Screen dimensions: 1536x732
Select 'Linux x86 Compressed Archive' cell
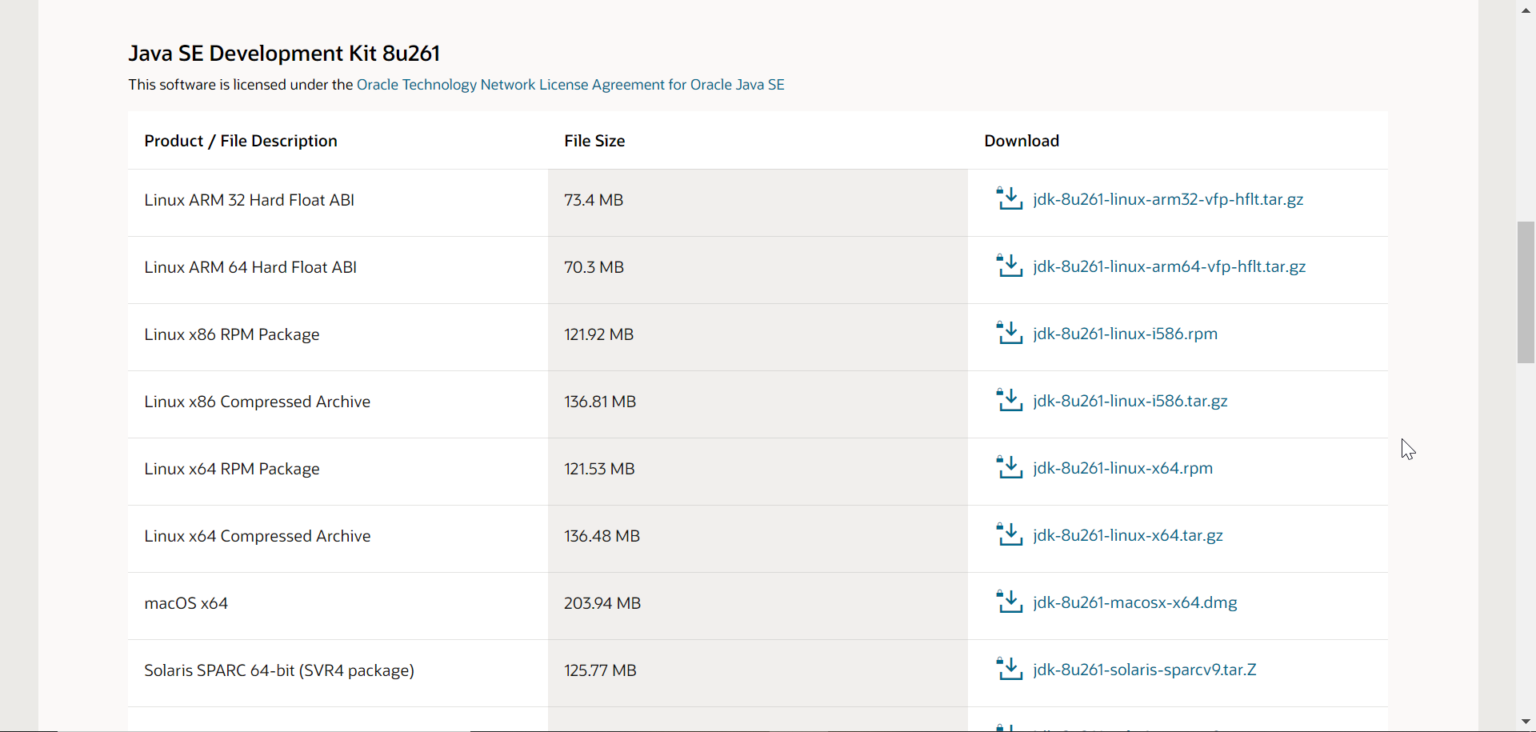pos(338,404)
